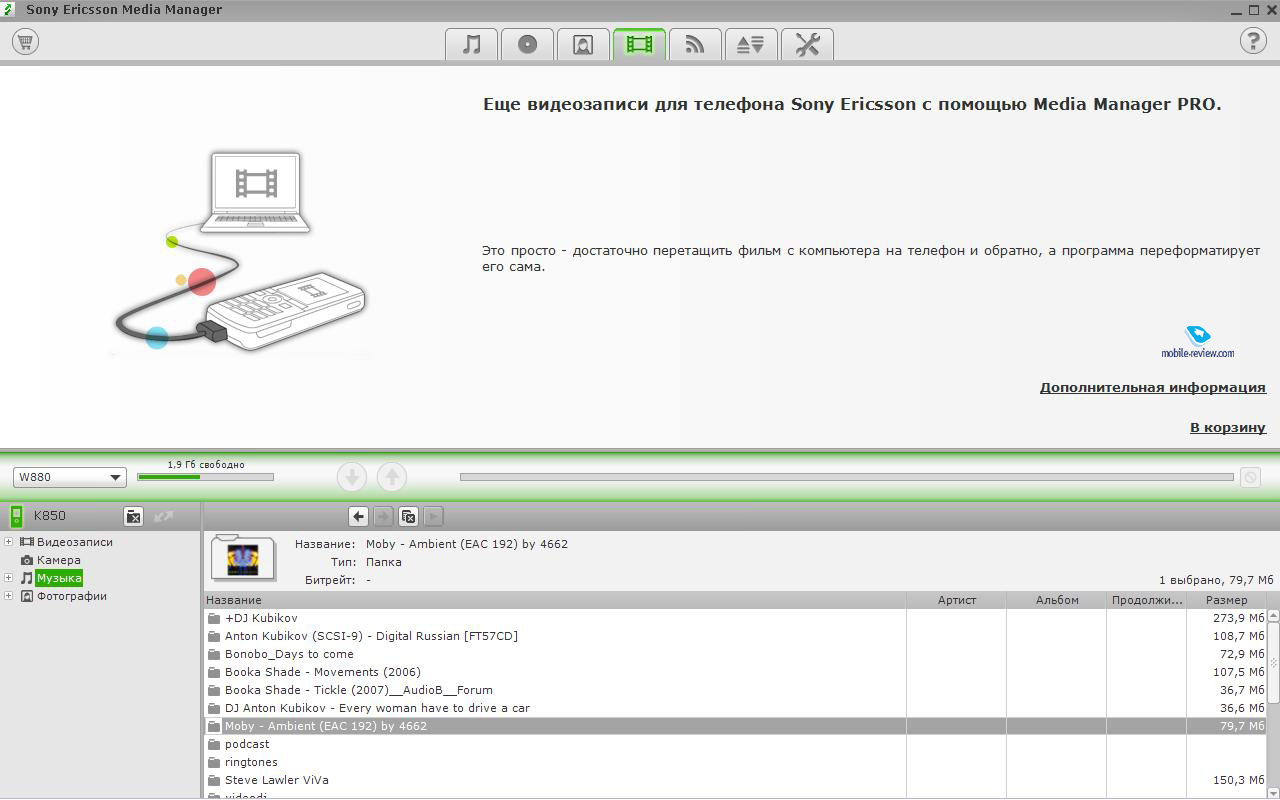Select Moby - Ambient (EAC 192) row
Viewport: 1280px width, 800px height.
click(735, 726)
